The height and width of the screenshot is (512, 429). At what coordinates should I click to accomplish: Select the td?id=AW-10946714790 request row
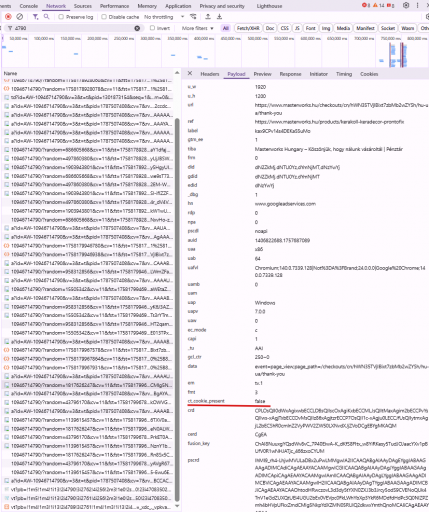pos(88,98)
